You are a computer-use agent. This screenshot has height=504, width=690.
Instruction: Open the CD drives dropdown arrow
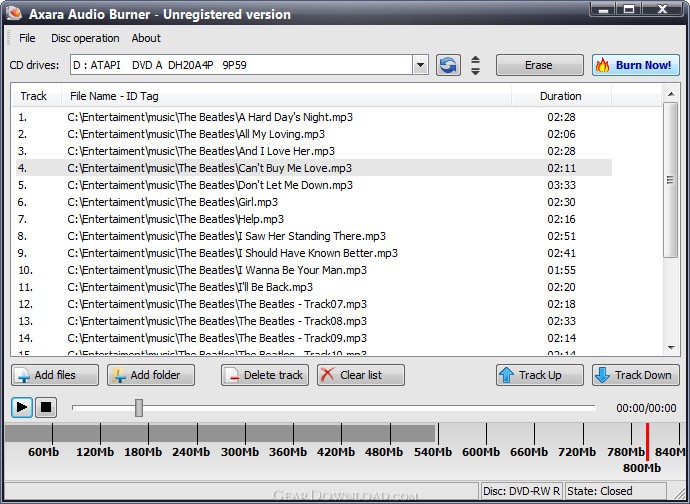click(420, 65)
